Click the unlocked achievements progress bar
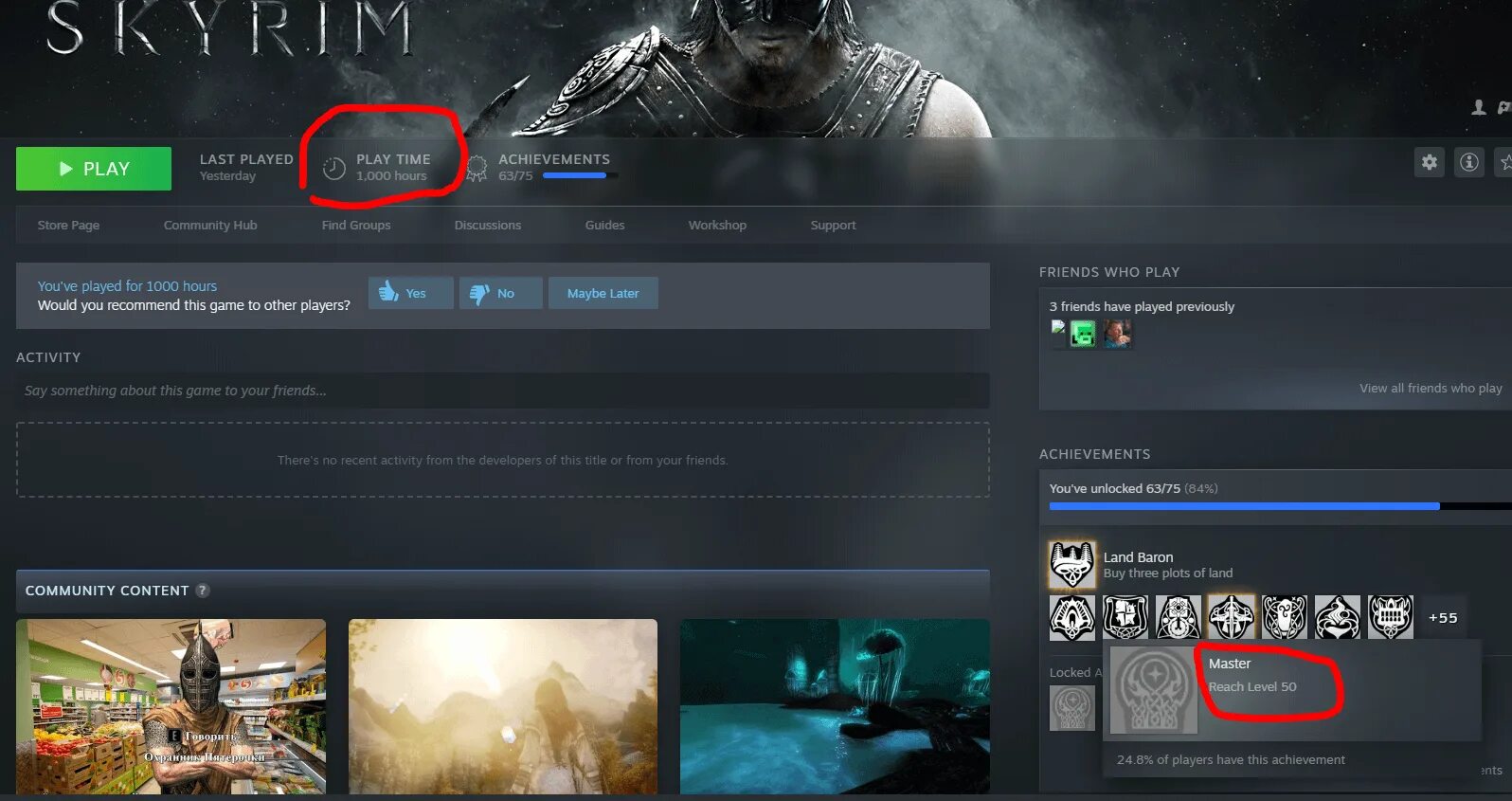The height and width of the screenshot is (801, 1512). pos(1280,506)
